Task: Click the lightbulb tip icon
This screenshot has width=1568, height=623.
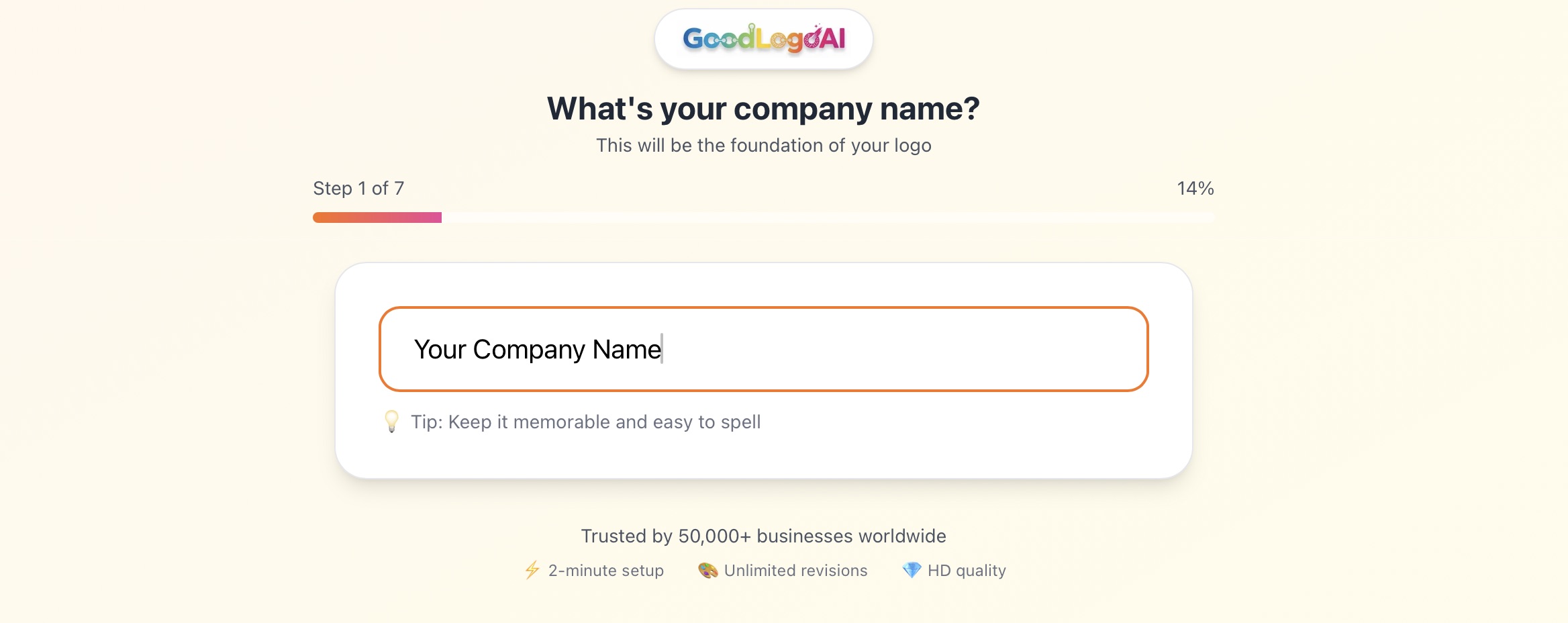Action: (392, 422)
